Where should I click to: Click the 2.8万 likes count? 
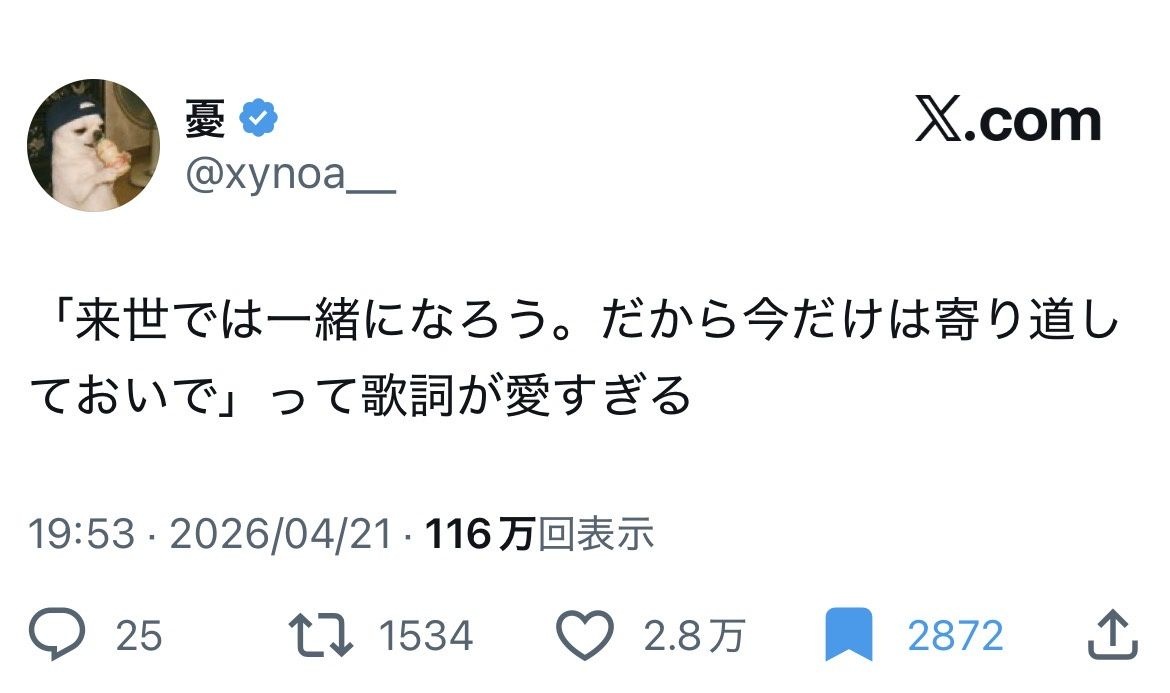(x=694, y=636)
